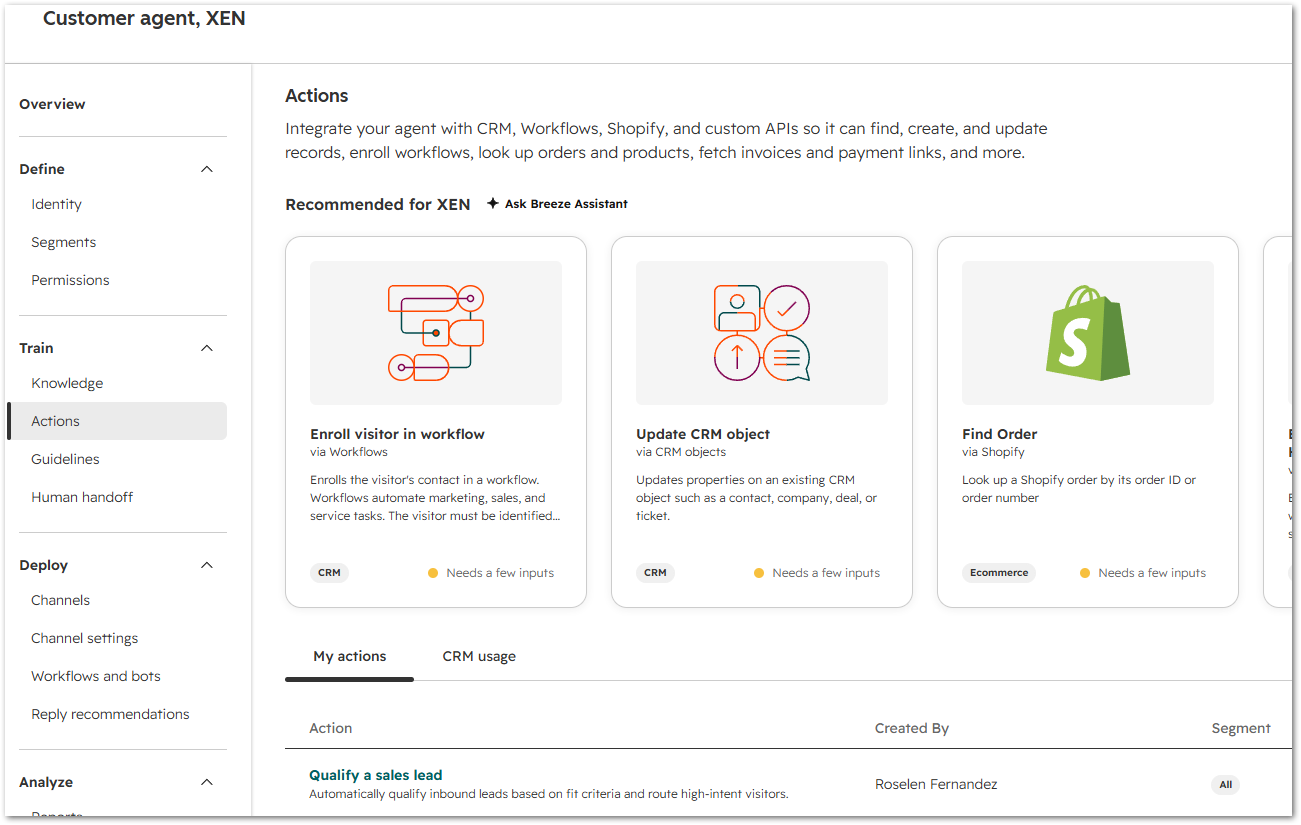This screenshot has height=825, width=1301.
Task: Open Human handoff settings
Action: tap(82, 497)
